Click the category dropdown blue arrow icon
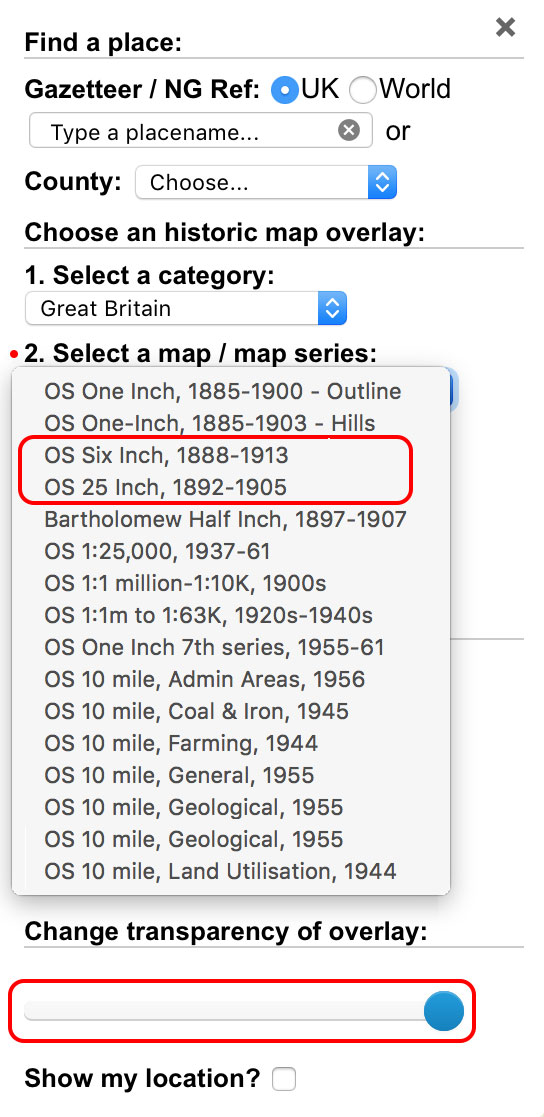Viewport: 544px width, 1117px height. 332,308
